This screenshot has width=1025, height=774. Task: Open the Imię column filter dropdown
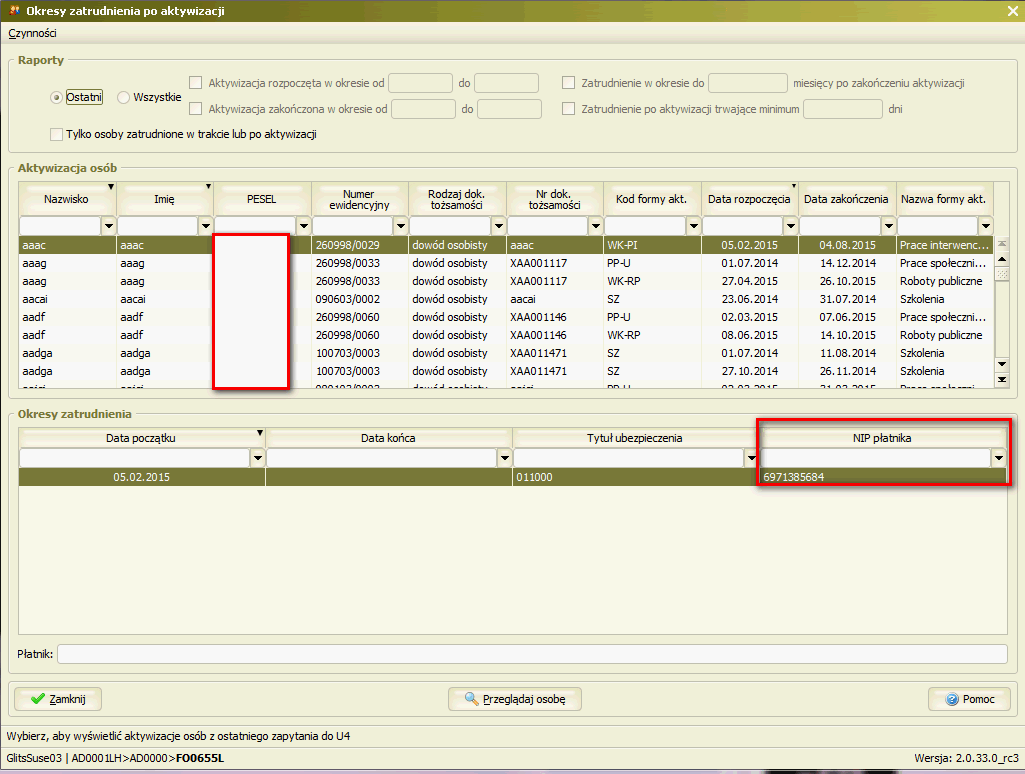(x=206, y=226)
